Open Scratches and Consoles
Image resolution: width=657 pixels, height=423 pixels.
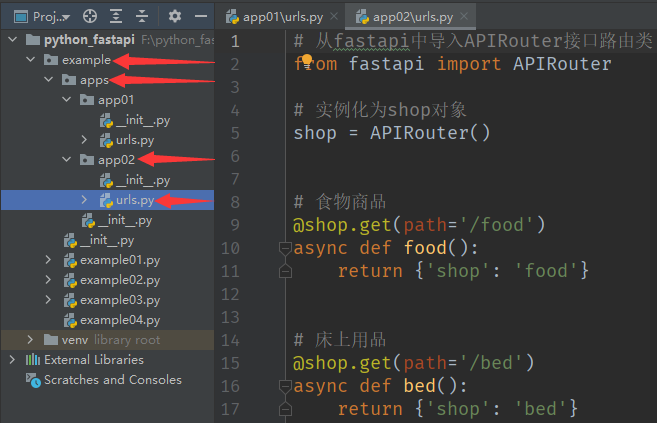click(x=113, y=380)
